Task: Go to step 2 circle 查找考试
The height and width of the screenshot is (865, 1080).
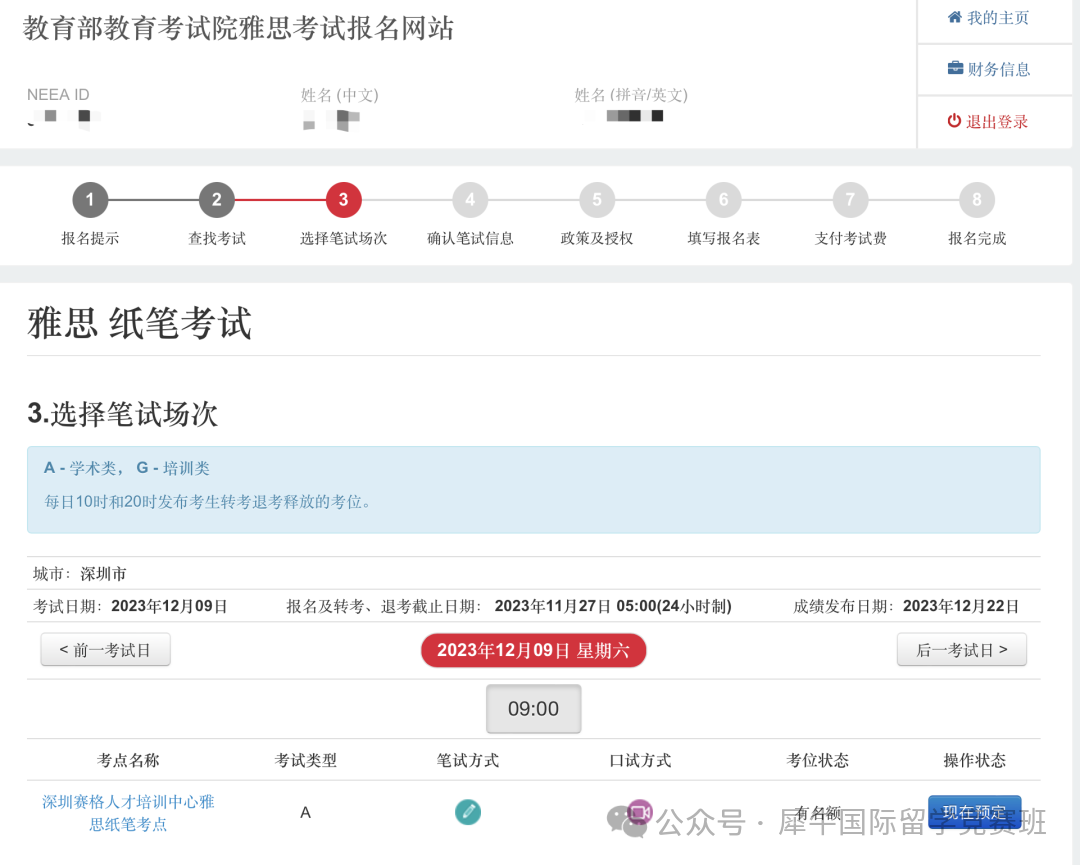Action: pyautogui.click(x=216, y=200)
